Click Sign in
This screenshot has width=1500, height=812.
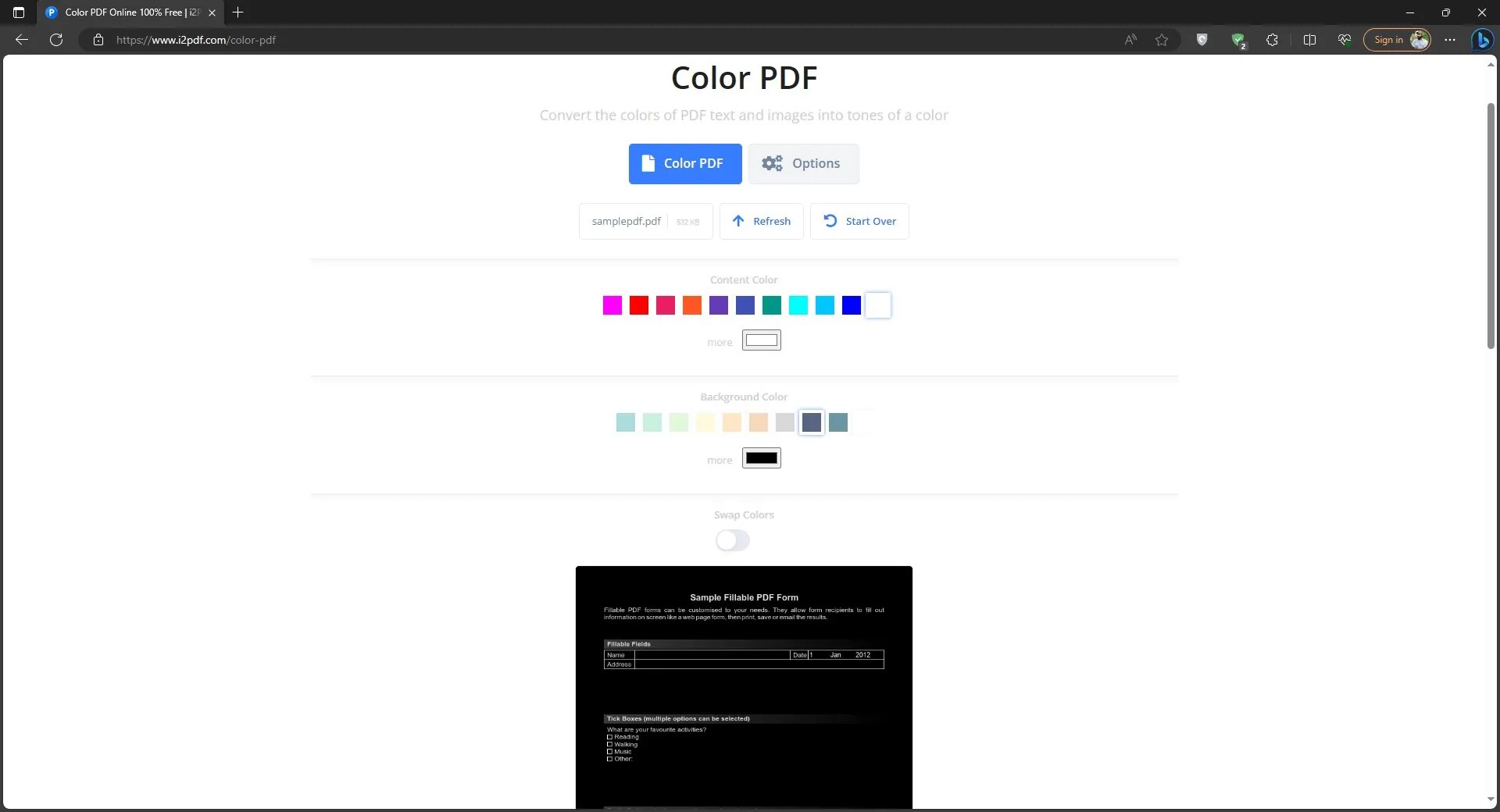tap(1390, 40)
